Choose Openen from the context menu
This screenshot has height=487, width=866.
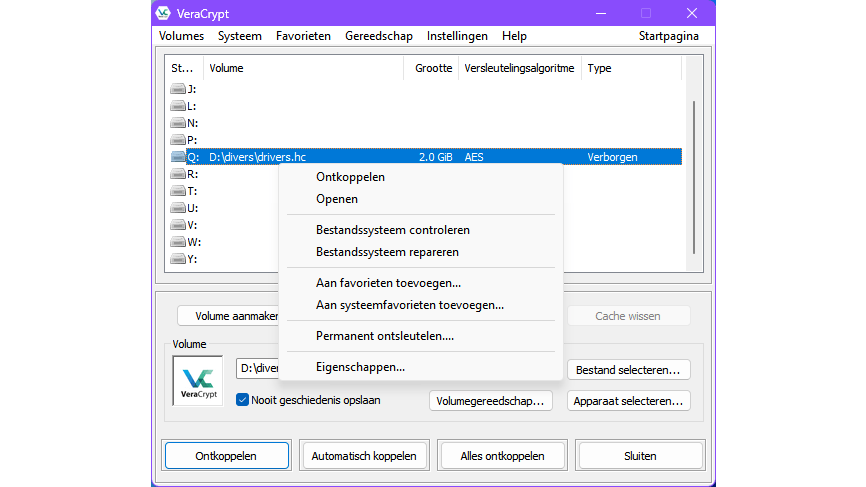click(x=421, y=199)
